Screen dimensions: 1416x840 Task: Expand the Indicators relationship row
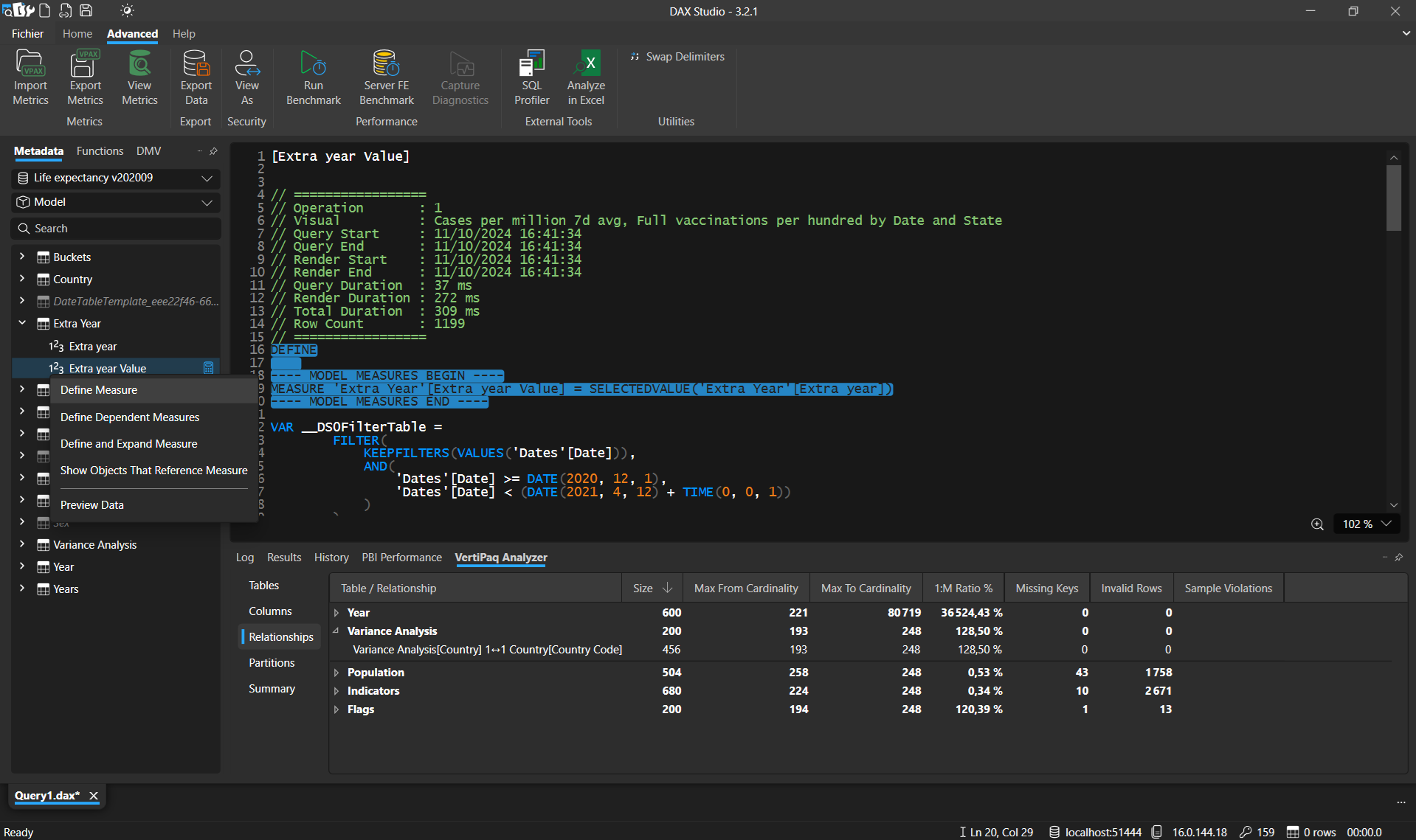336,691
